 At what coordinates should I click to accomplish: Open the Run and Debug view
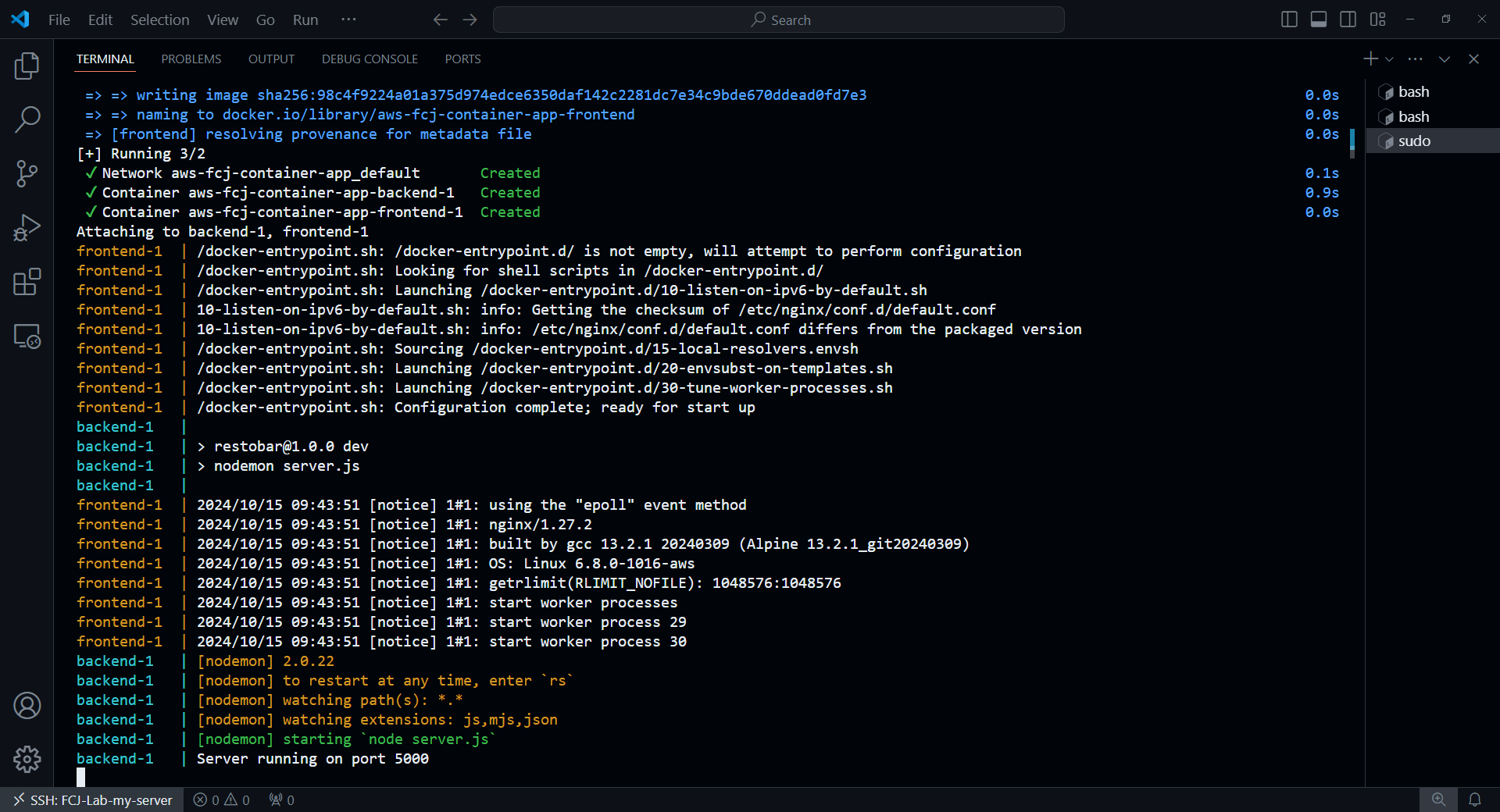[x=27, y=228]
